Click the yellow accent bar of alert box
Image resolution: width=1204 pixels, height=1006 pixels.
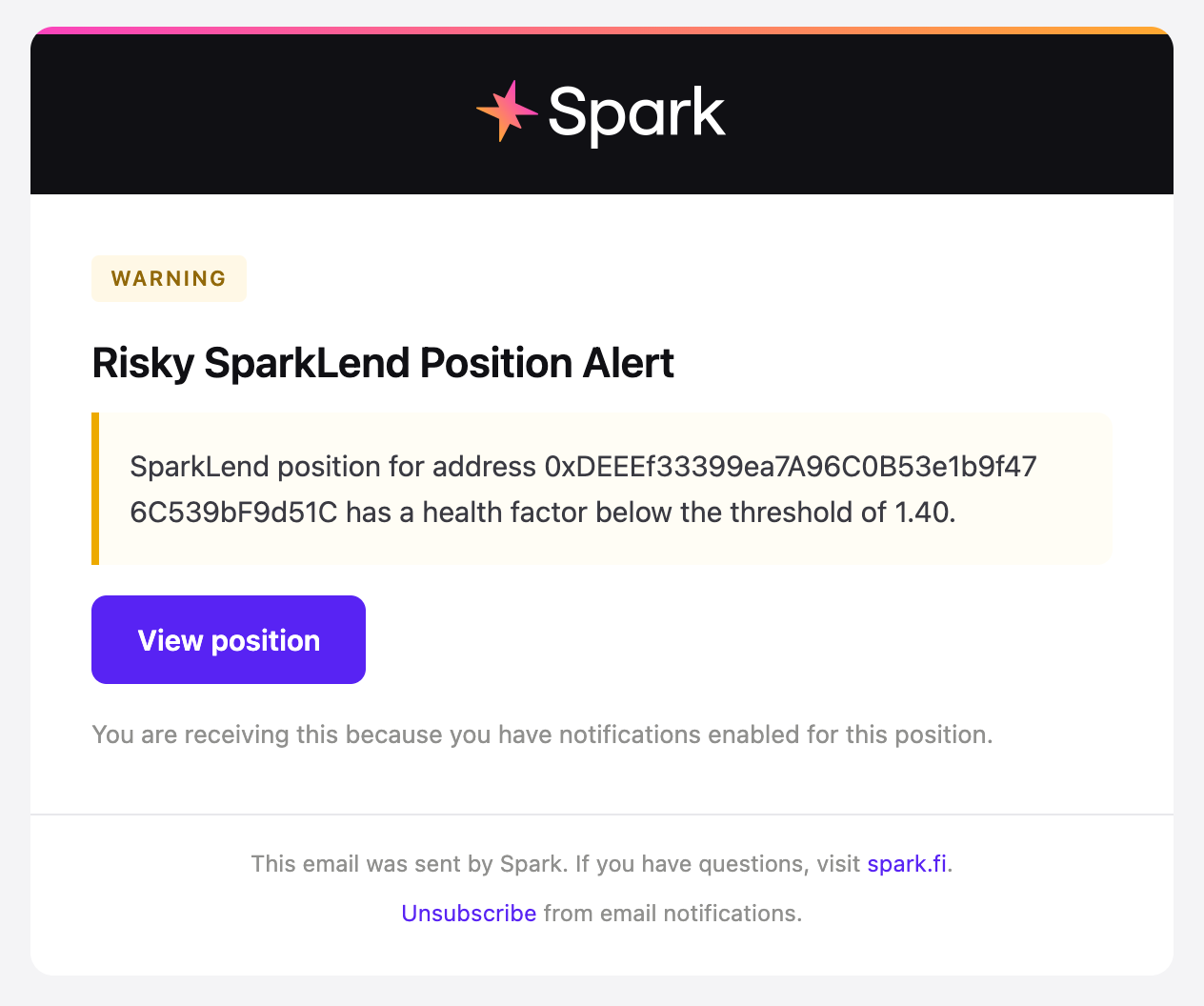click(95, 489)
